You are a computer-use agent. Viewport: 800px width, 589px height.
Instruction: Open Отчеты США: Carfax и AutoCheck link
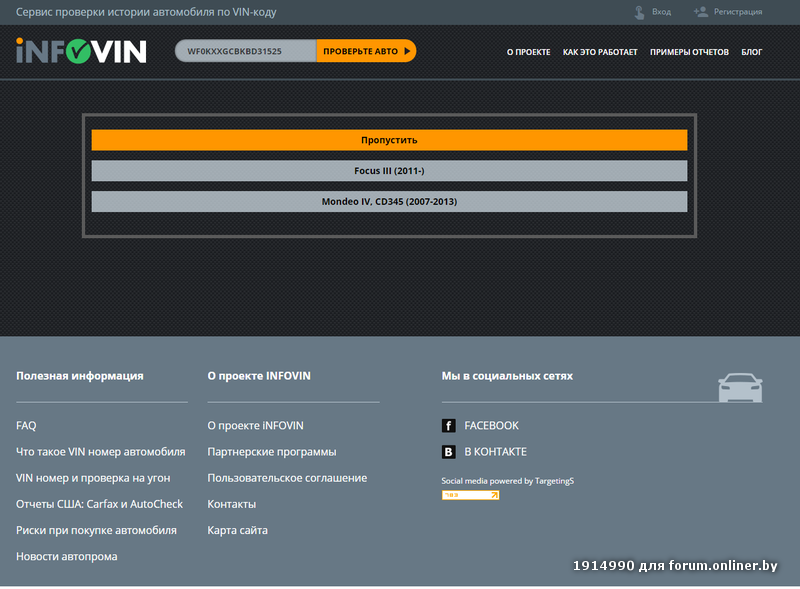point(99,504)
